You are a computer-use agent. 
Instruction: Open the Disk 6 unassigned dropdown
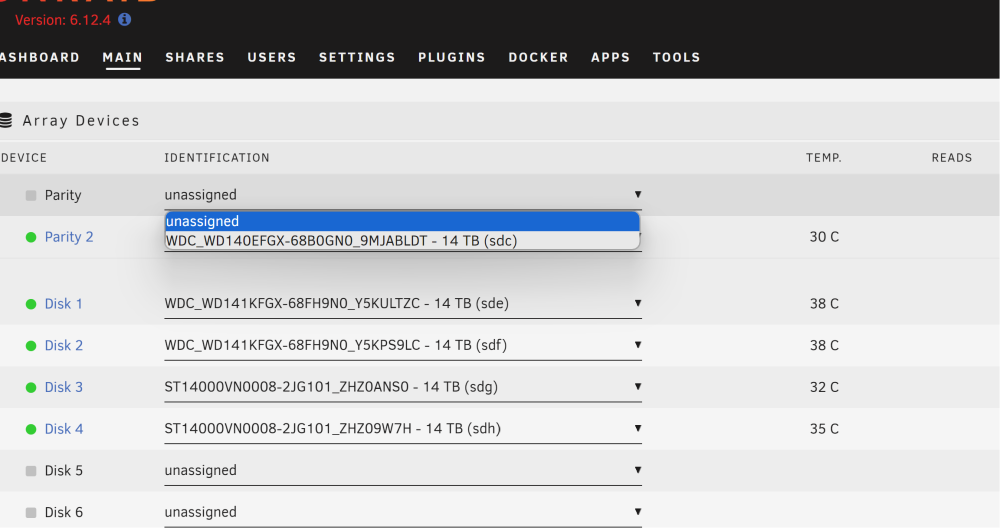tap(403, 512)
